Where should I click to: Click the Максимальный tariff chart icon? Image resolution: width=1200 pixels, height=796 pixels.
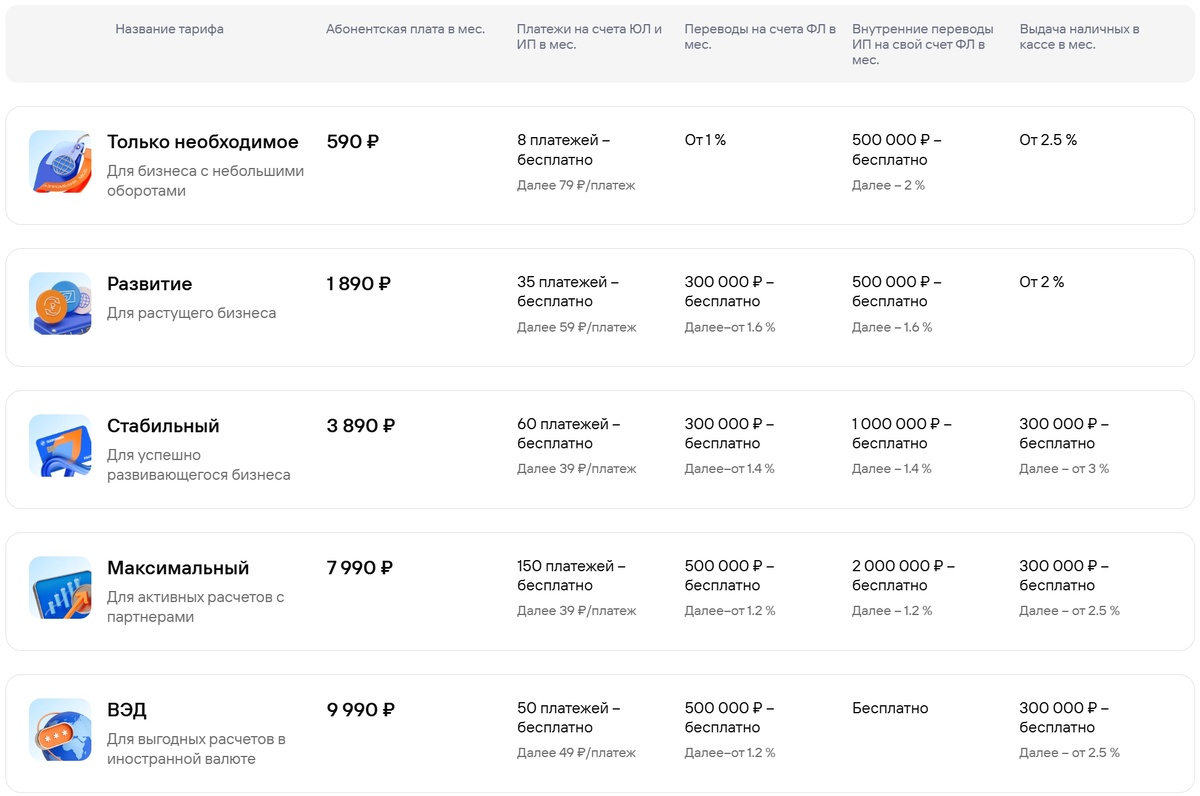60,587
